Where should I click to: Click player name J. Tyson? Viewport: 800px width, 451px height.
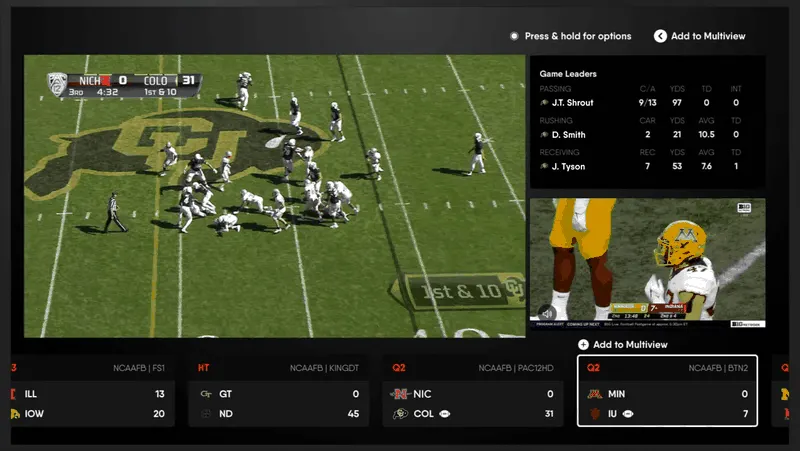pyautogui.click(x=568, y=166)
